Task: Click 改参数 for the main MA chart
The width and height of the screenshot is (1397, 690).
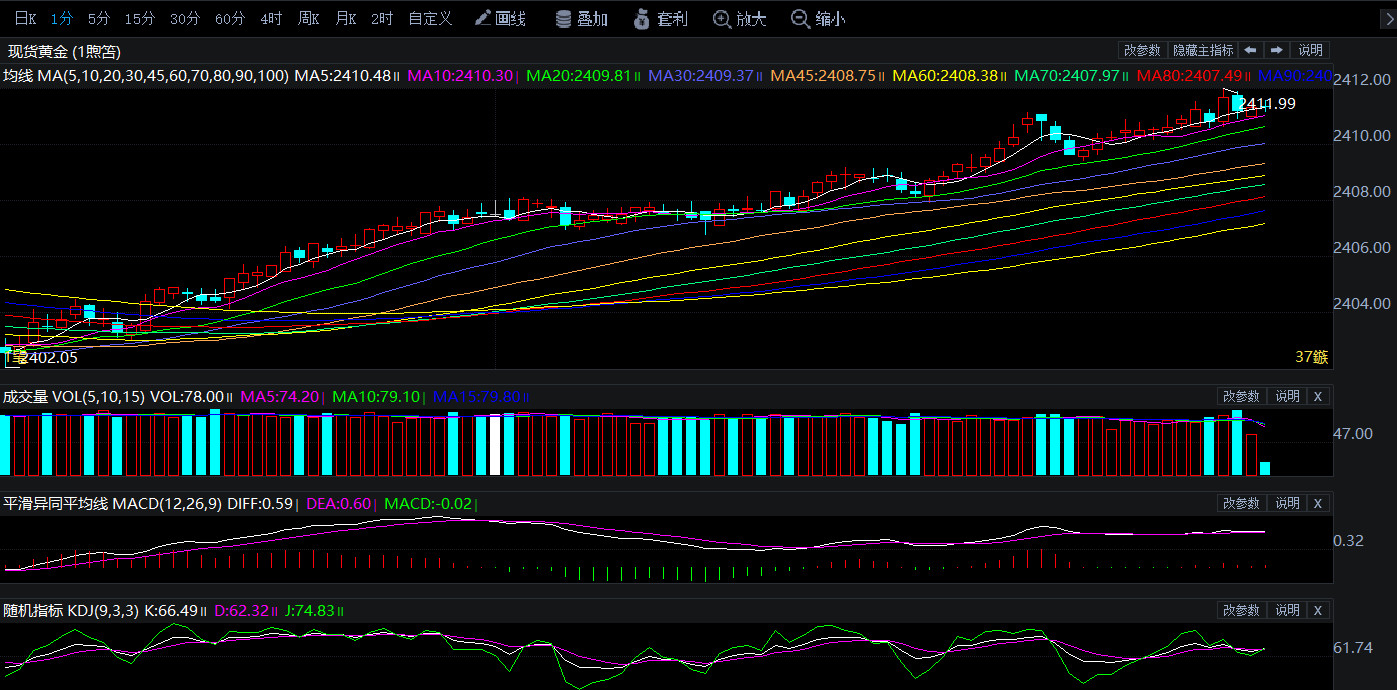Action: [x=1142, y=50]
